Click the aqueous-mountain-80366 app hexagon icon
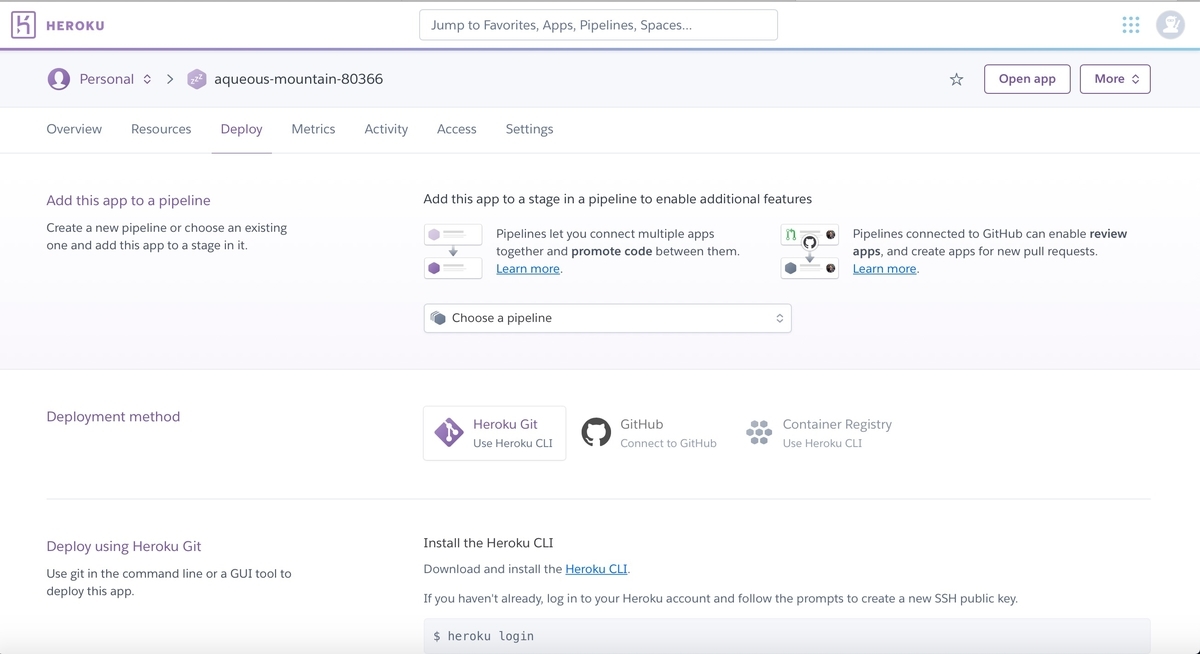 tap(197, 79)
